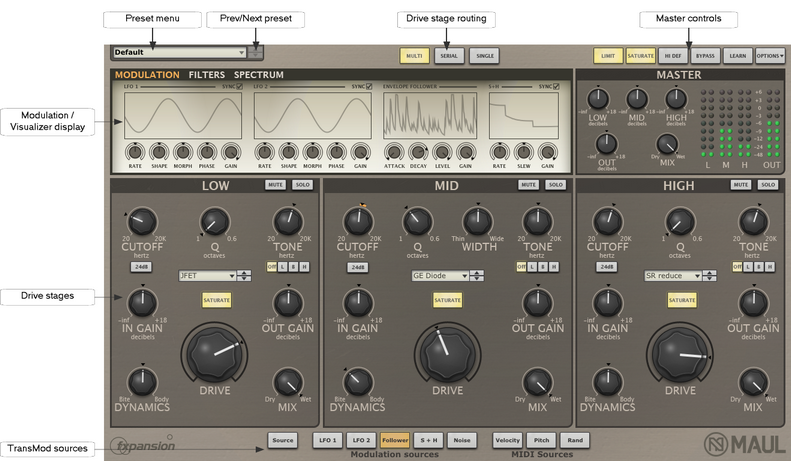Solo the MID band
Viewport: 791px width, 461px height.
click(555, 185)
